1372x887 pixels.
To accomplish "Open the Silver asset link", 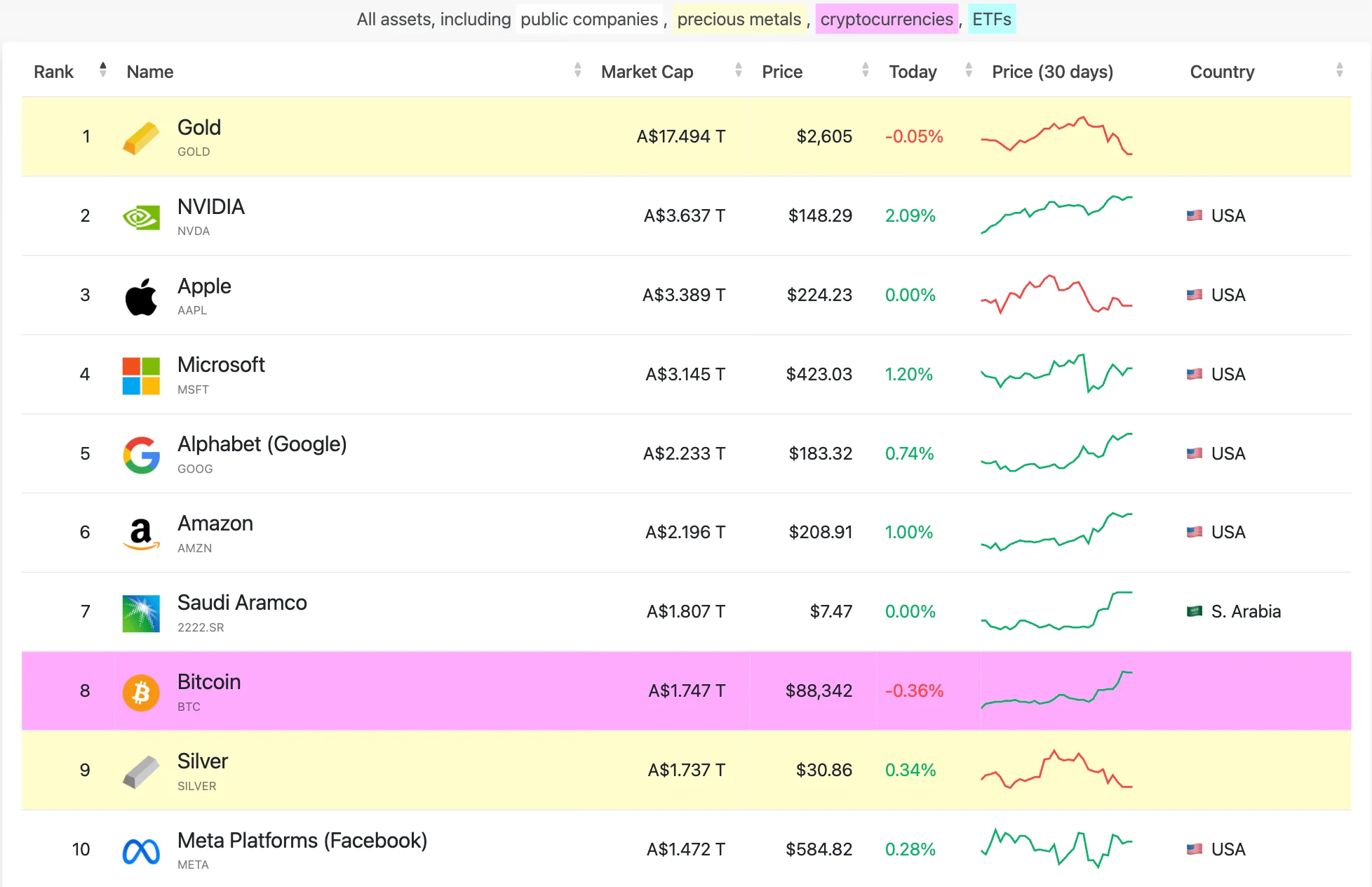I will 203,761.
